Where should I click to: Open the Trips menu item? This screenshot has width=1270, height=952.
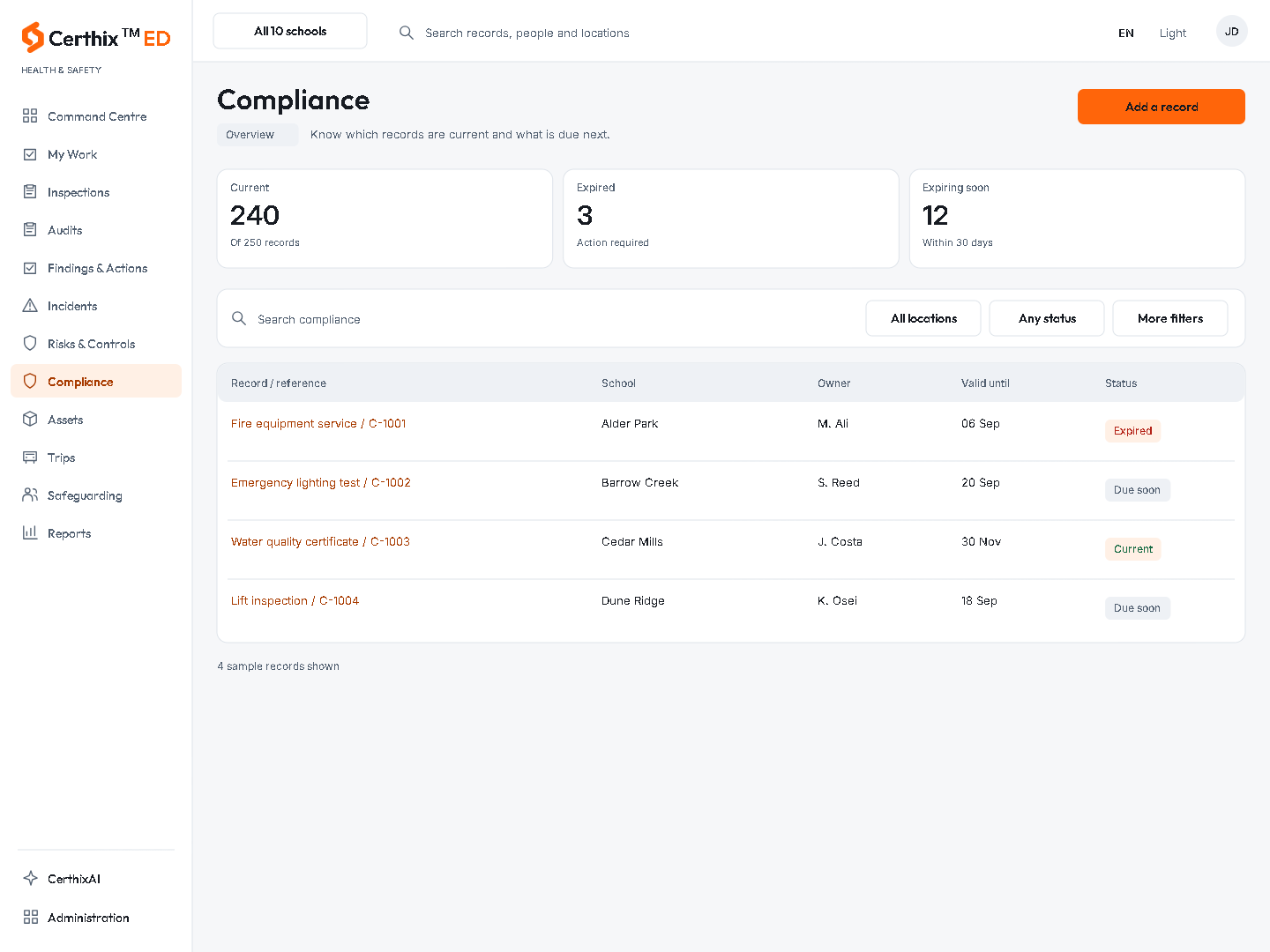pyautogui.click(x=96, y=457)
